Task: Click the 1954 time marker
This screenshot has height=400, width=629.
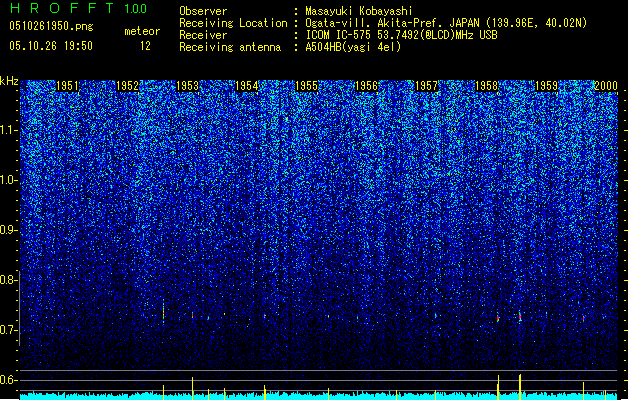Action: point(246,86)
